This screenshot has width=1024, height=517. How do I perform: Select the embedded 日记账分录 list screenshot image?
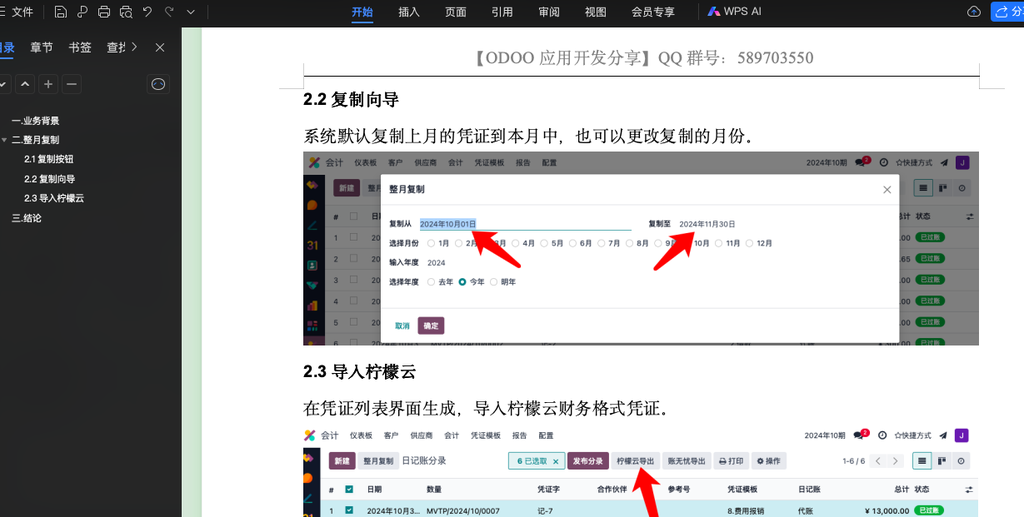coord(641,471)
